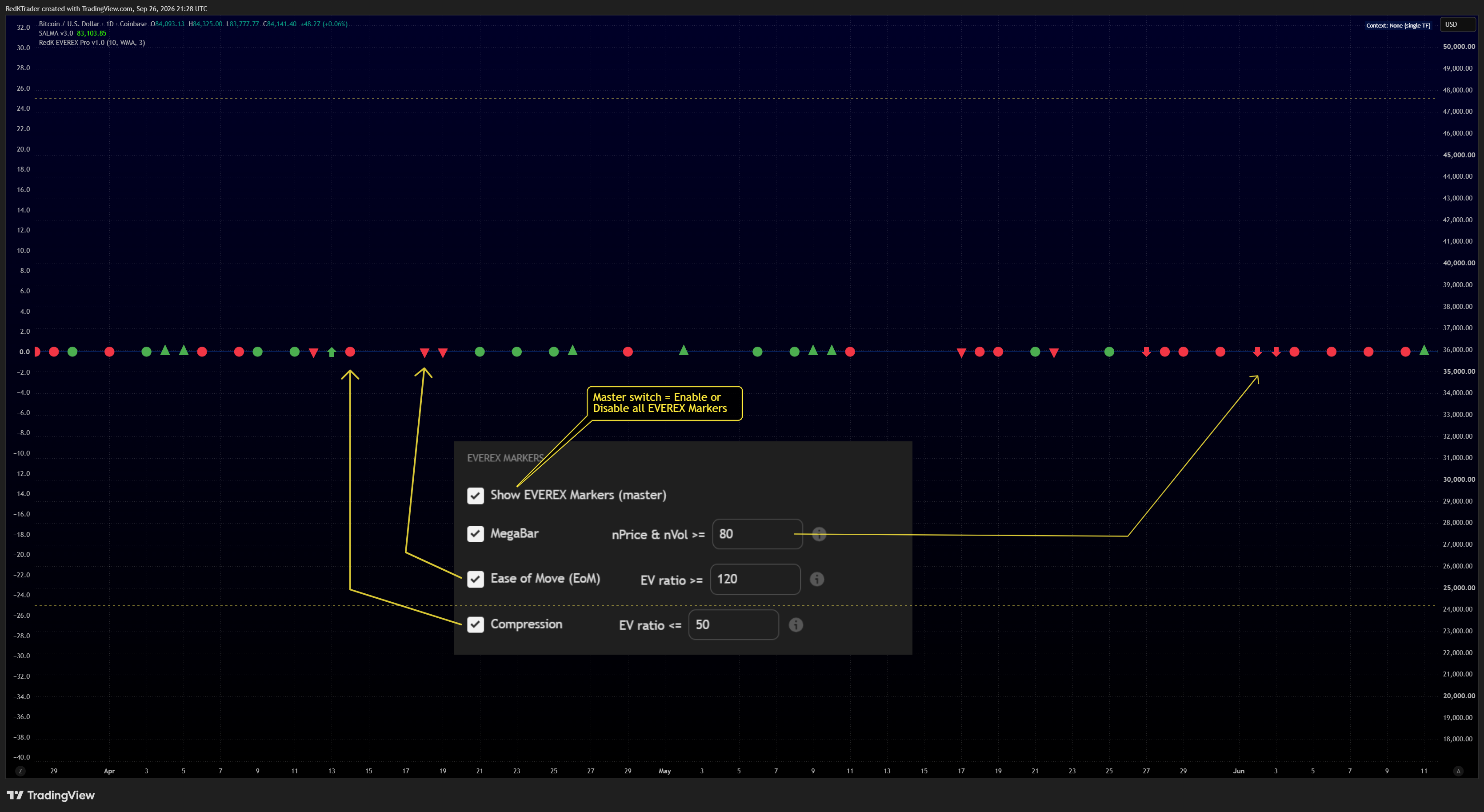Click the 83,103.85 SALMA value
Screen dimensions: 1484x812
click(92, 33)
